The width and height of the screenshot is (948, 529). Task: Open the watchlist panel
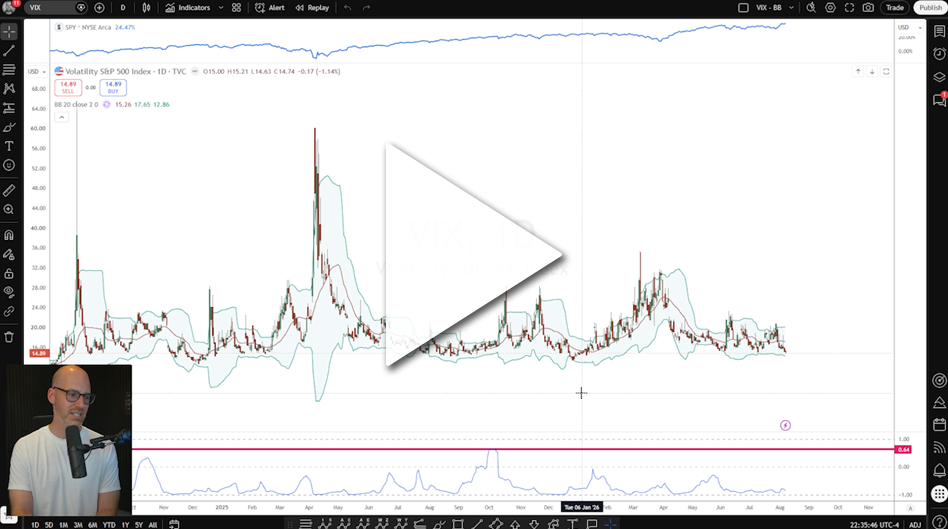(x=939, y=31)
